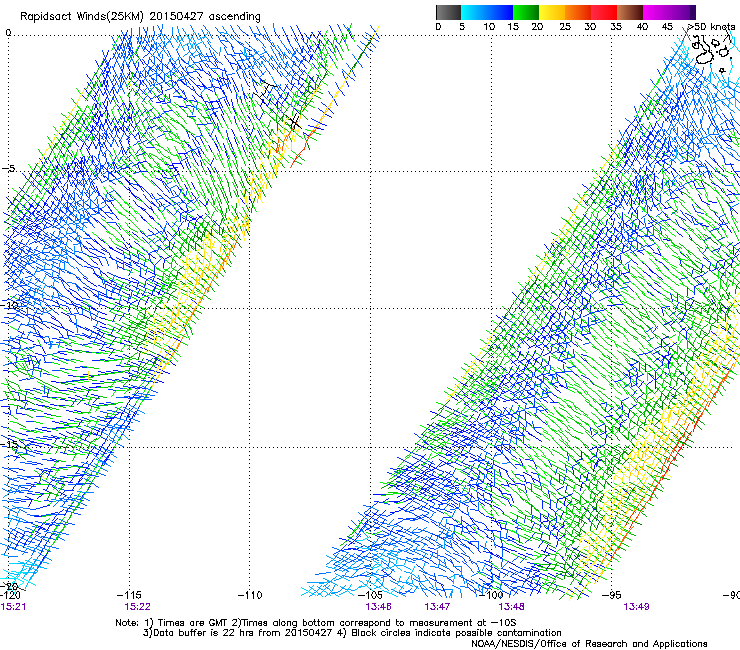Click the '>50 knots' legend label
This screenshot has height=650, width=740.
(x=711, y=27)
